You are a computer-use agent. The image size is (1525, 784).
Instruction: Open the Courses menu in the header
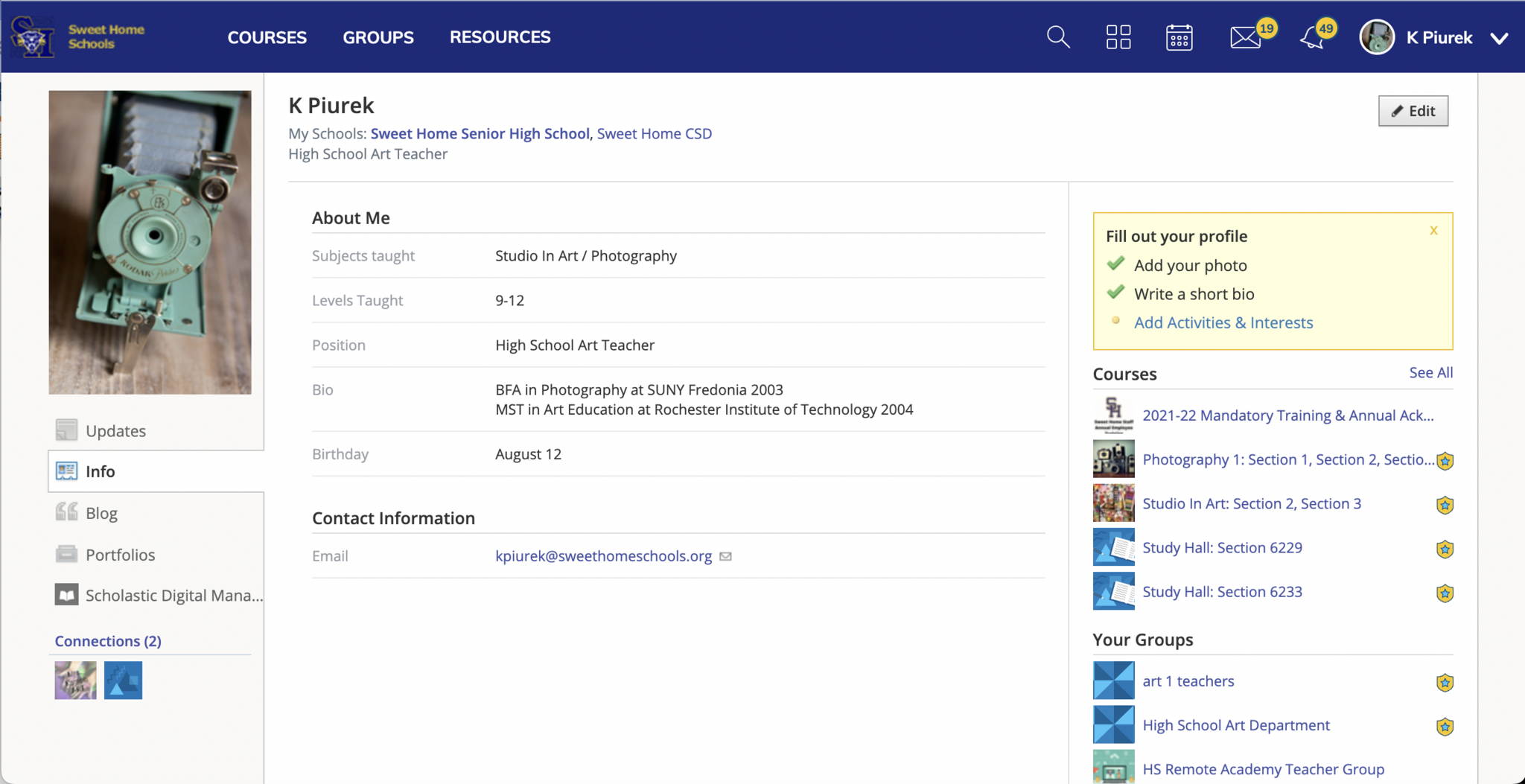coord(267,37)
